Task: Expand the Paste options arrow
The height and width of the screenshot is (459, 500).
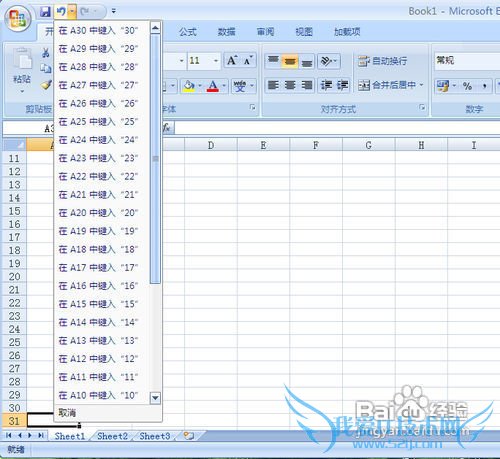Action: [22, 91]
